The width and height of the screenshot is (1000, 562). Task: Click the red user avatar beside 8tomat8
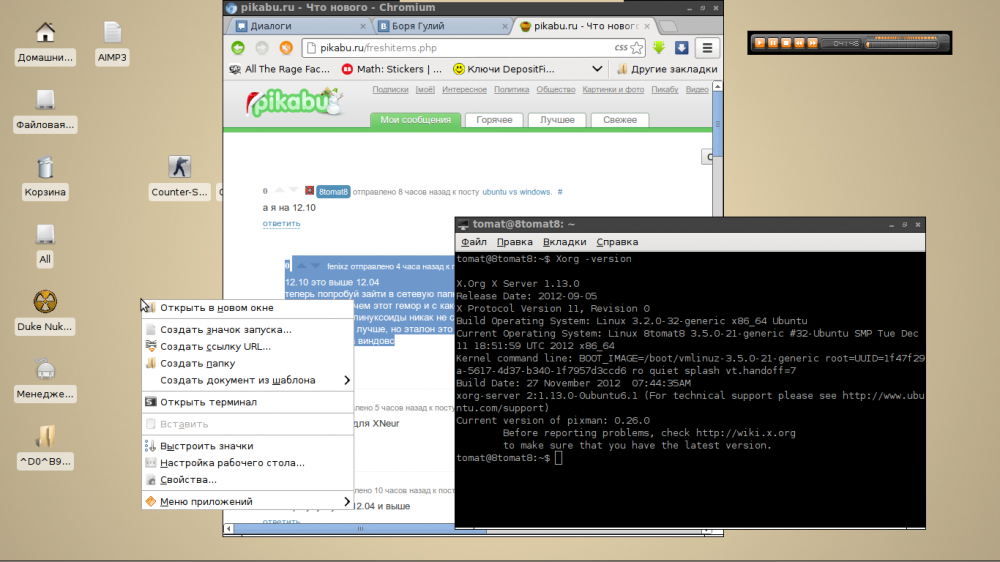(309, 191)
